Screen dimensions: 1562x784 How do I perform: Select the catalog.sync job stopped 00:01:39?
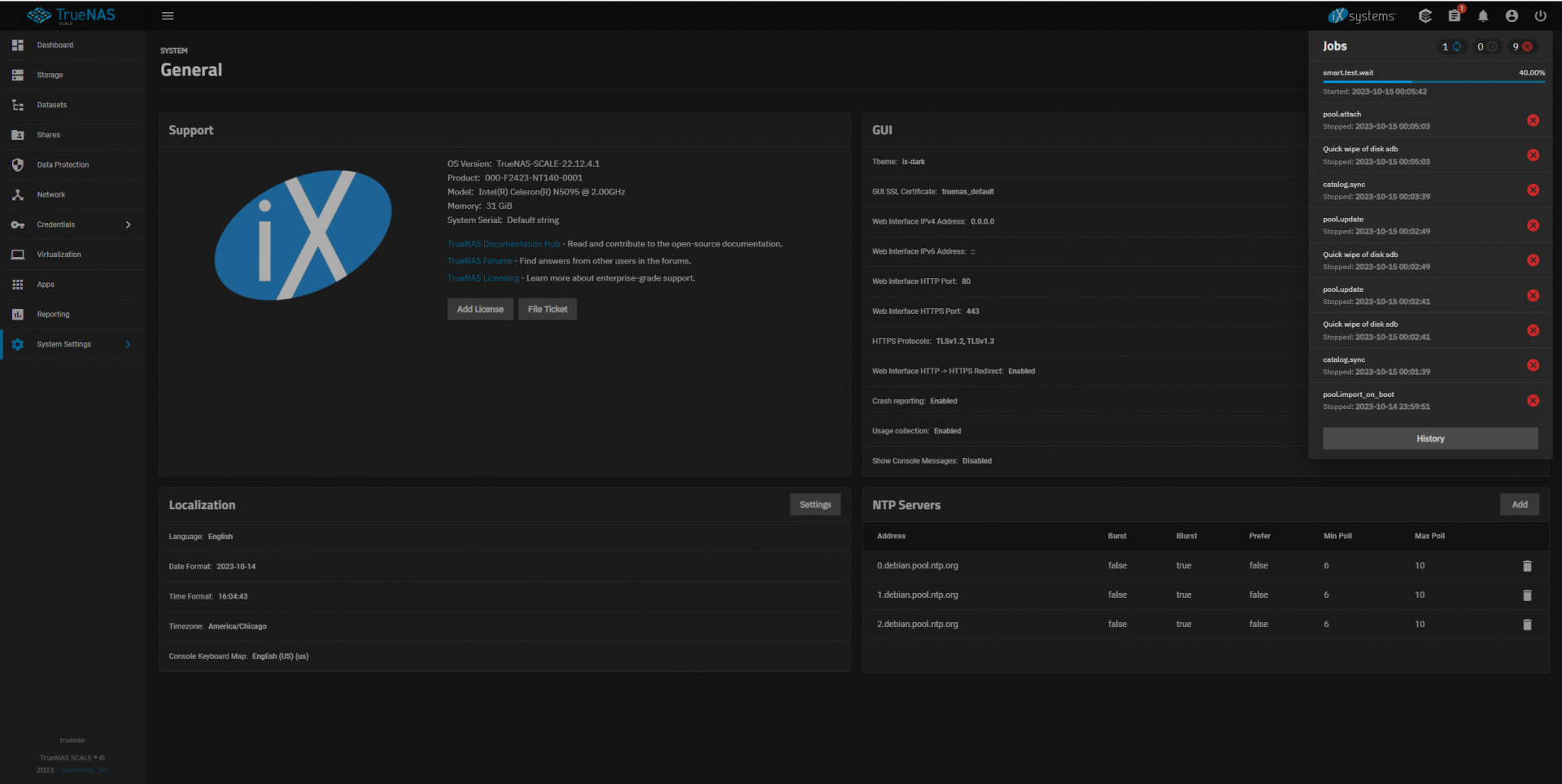click(1429, 365)
